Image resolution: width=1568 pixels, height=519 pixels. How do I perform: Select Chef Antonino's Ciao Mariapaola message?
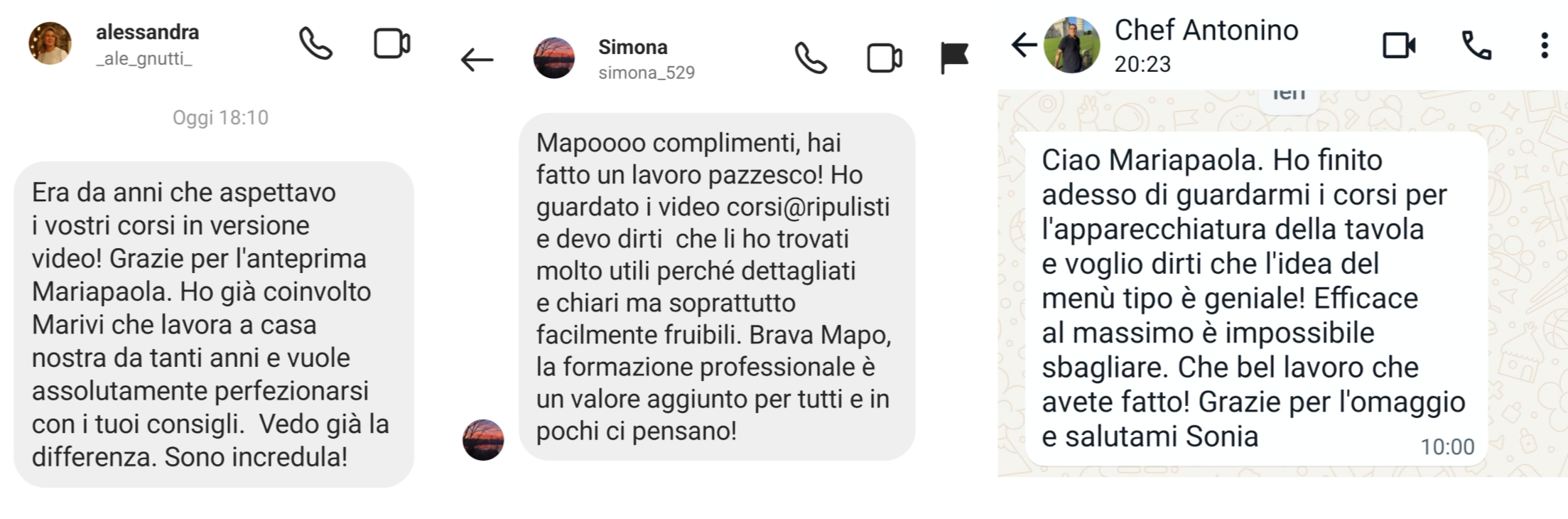[x=1257, y=299]
